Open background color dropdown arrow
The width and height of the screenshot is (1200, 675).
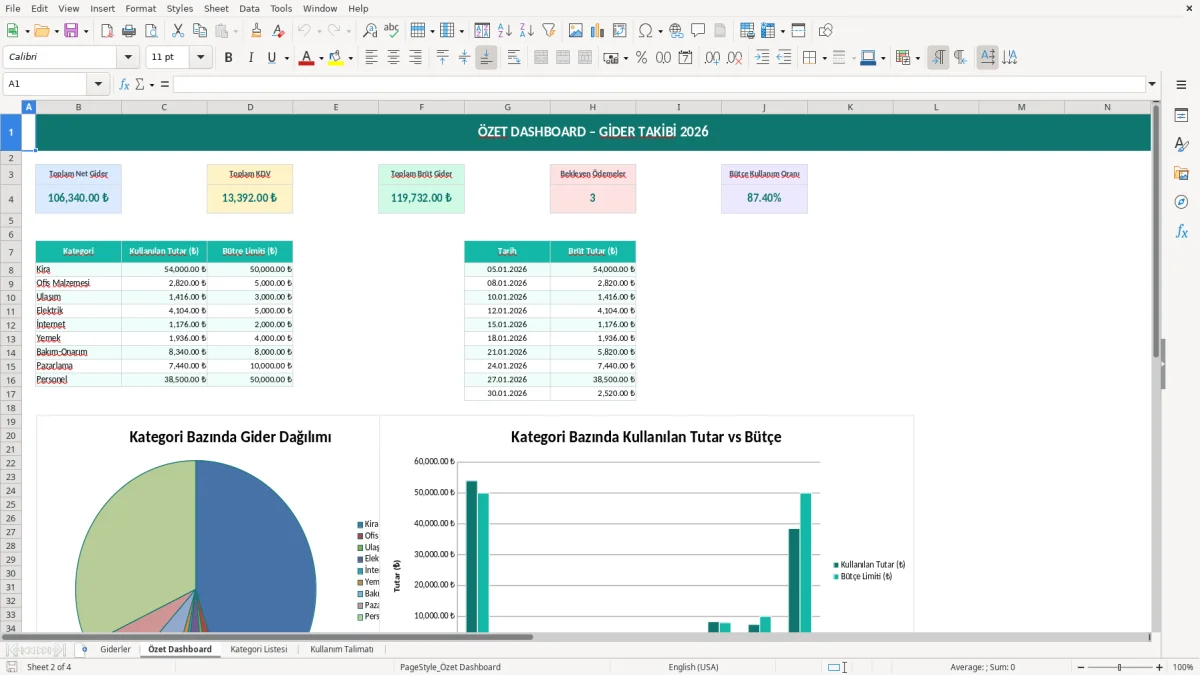(350, 58)
